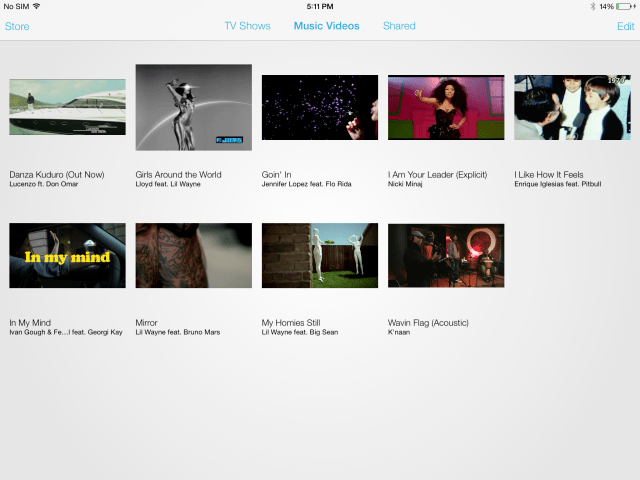Viewport: 640px width, 480px height.
Task: Click the title 'Danza Kuduro (Out Now)'
Action: [x=57, y=175]
